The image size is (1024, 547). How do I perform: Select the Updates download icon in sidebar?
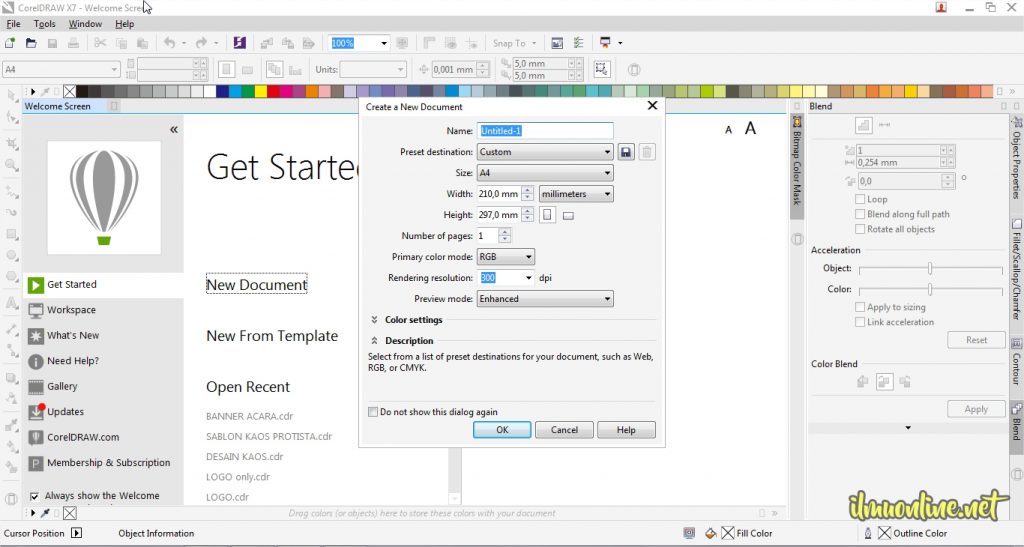(36, 412)
